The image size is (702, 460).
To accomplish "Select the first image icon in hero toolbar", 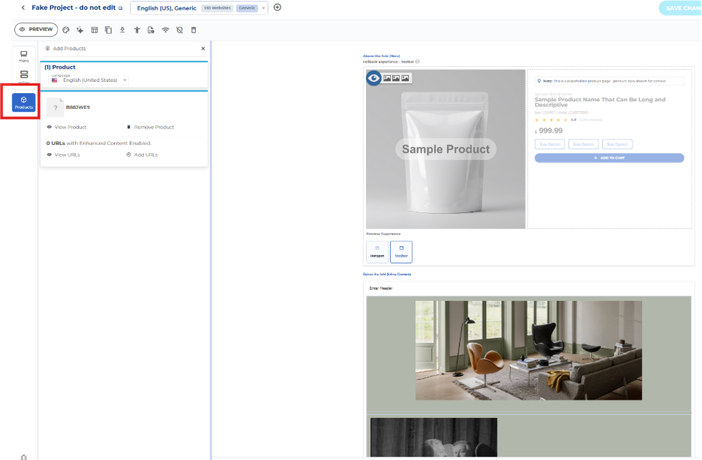I will (x=387, y=78).
